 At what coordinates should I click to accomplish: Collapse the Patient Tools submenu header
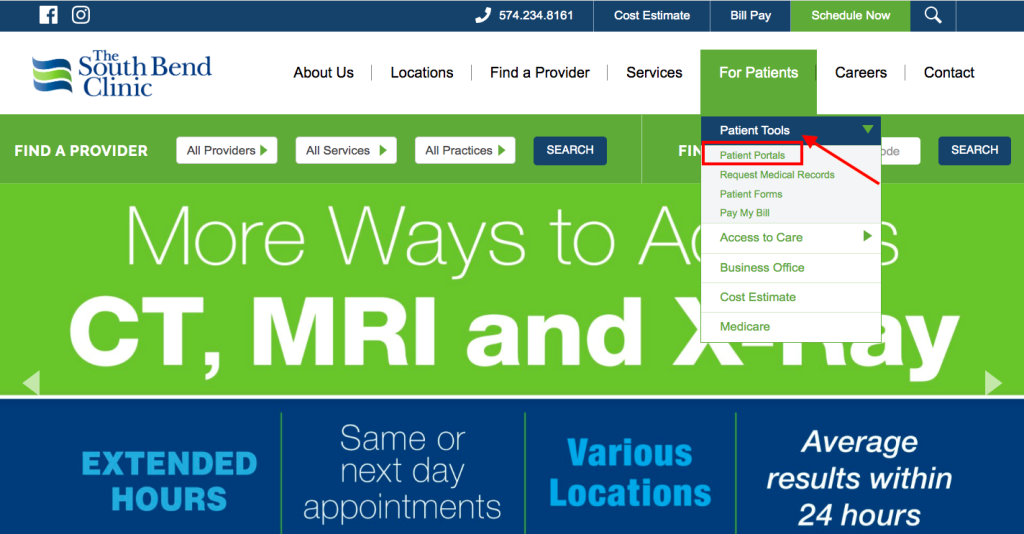coord(791,130)
